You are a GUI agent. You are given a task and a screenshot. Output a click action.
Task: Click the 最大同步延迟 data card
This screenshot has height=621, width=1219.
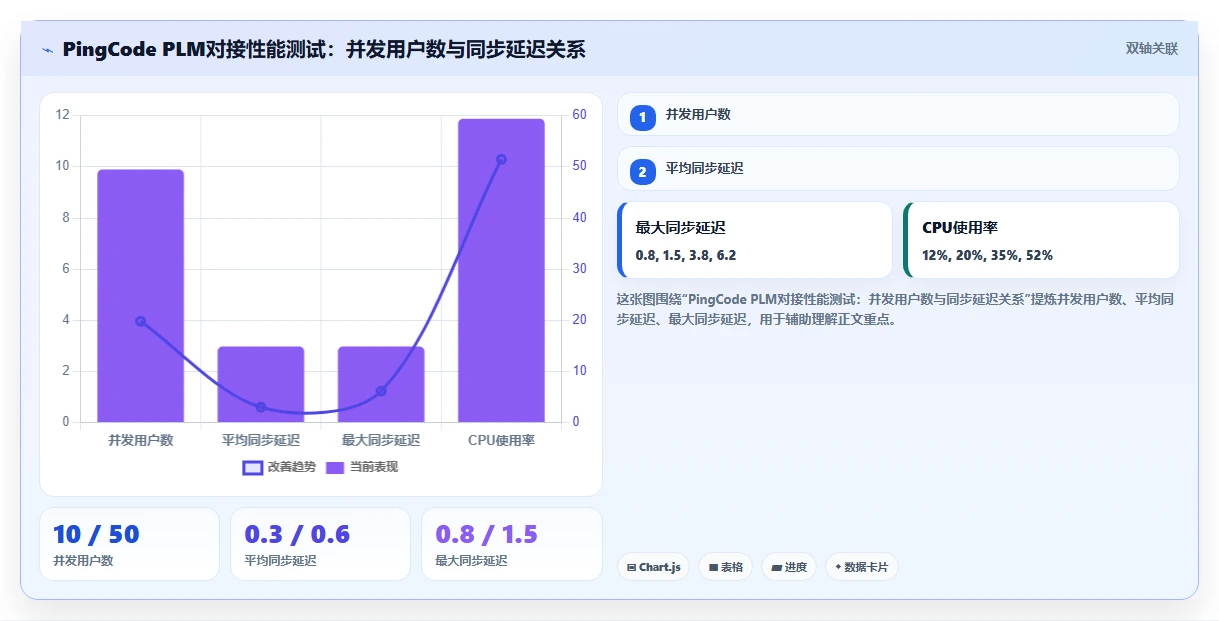(755, 240)
